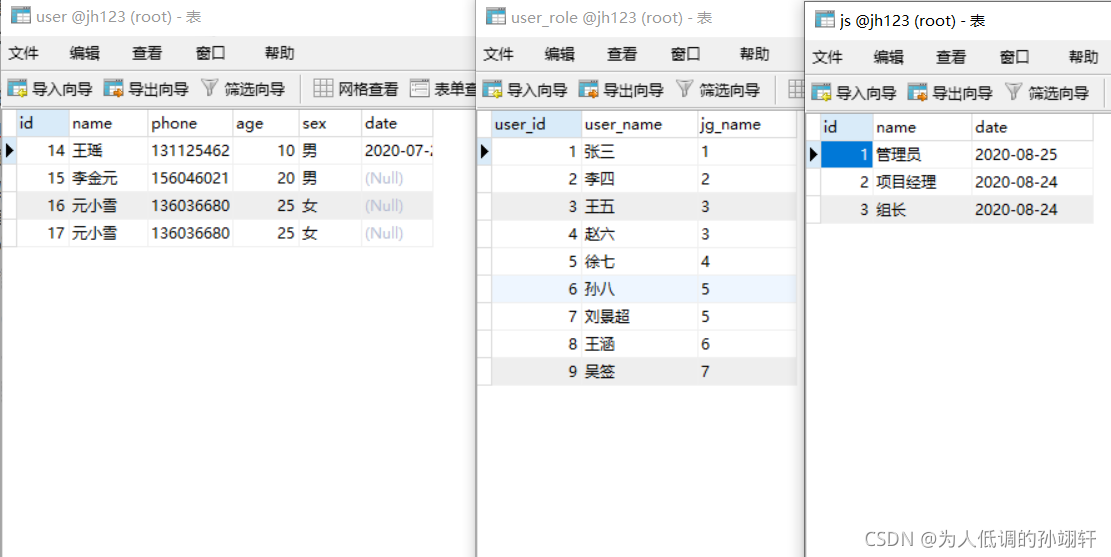Click Filter Wizard funnel icon in js window
The height and width of the screenshot is (557, 1111).
tap(1014, 91)
